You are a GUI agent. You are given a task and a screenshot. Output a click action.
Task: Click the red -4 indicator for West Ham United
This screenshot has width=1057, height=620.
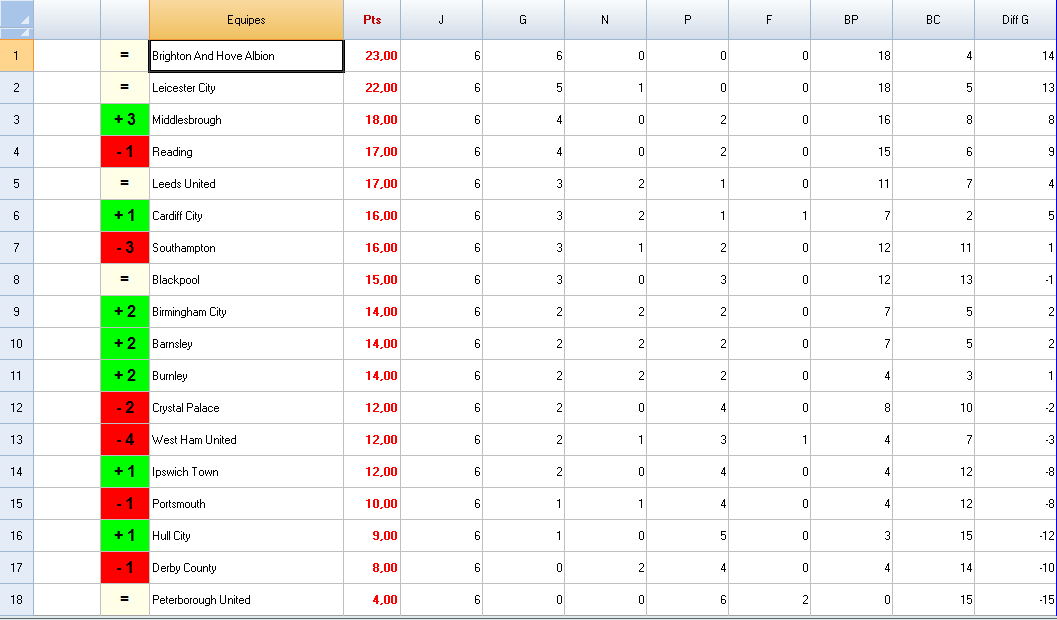coord(125,440)
